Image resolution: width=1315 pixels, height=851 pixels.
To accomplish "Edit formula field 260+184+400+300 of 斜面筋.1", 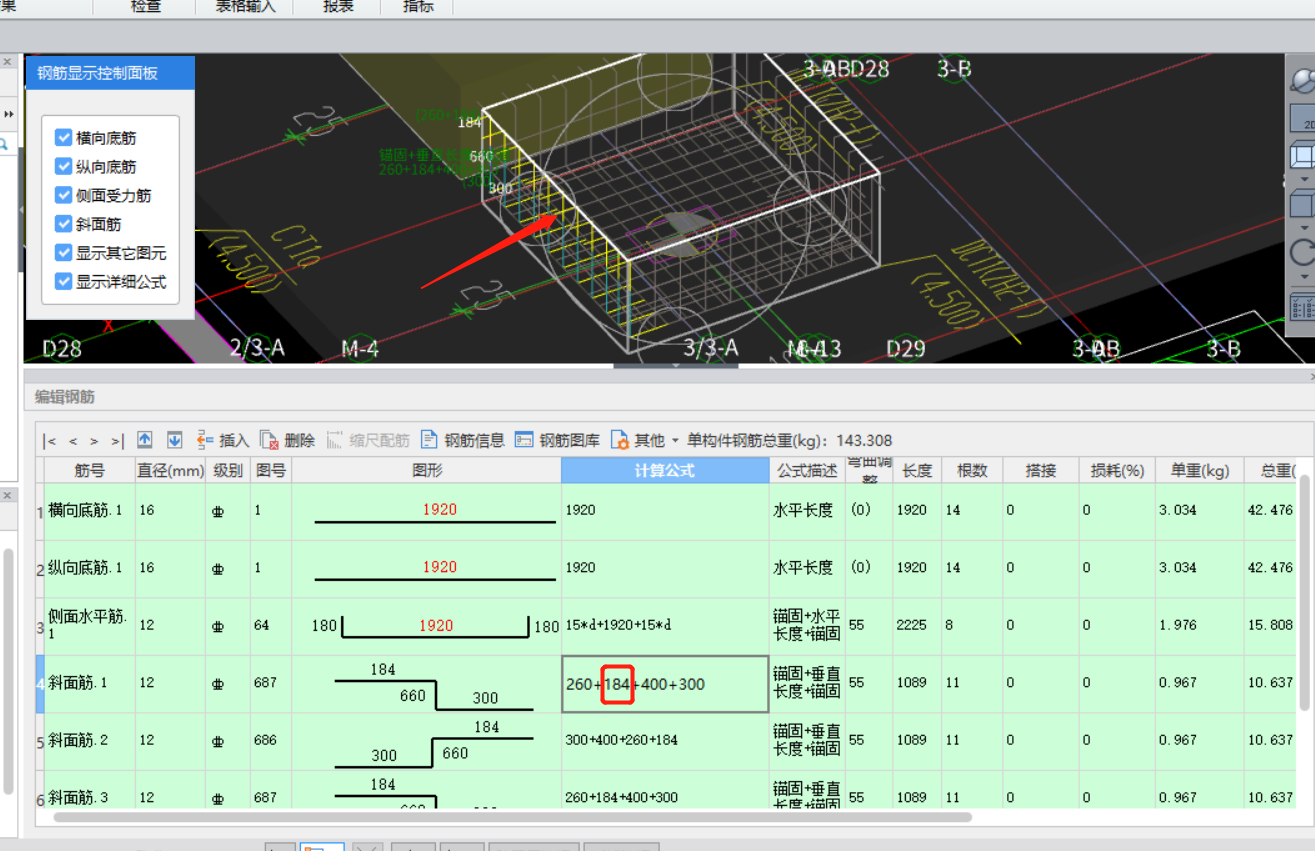I will coord(665,684).
